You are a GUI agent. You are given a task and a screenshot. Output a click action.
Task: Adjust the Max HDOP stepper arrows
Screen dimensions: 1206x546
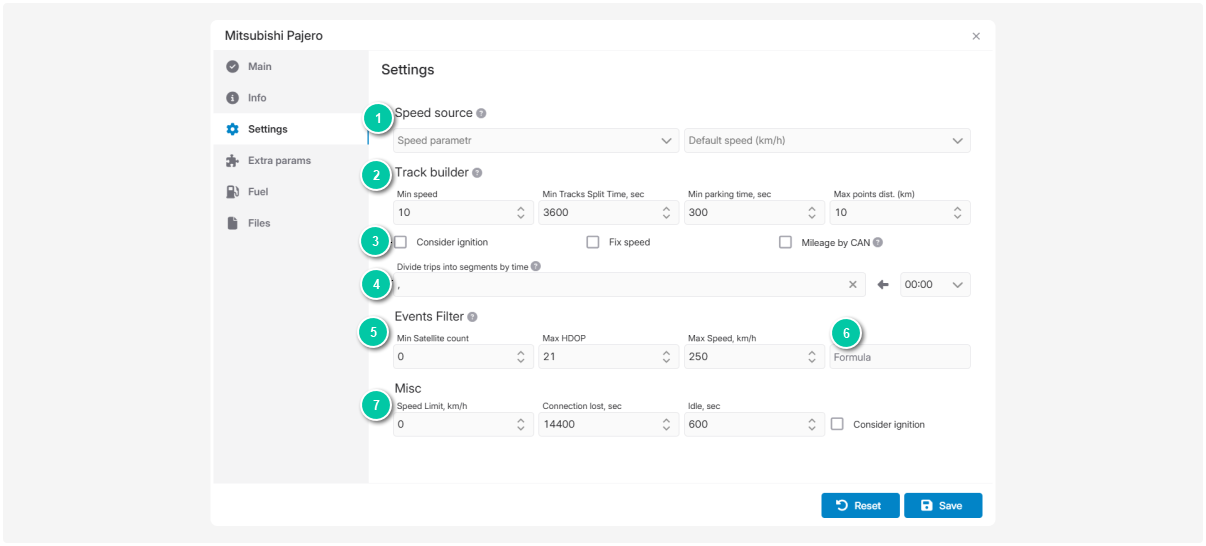click(x=666, y=357)
